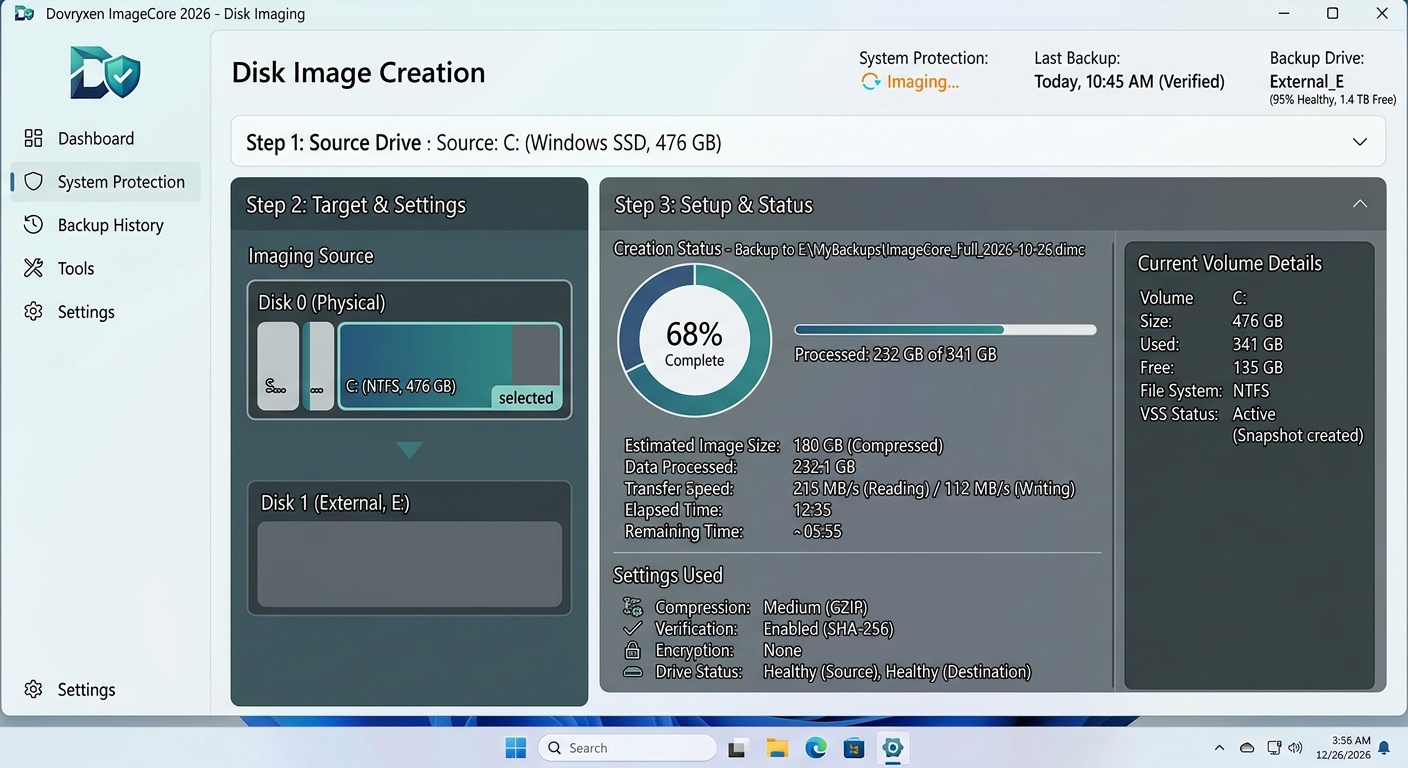Open Microsoft Store from the taskbar
Viewport: 1408px width, 768px height.
coord(854,748)
